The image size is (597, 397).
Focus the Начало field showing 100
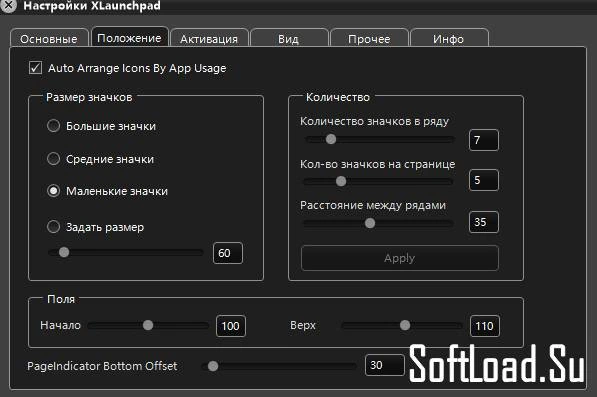point(231,326)
